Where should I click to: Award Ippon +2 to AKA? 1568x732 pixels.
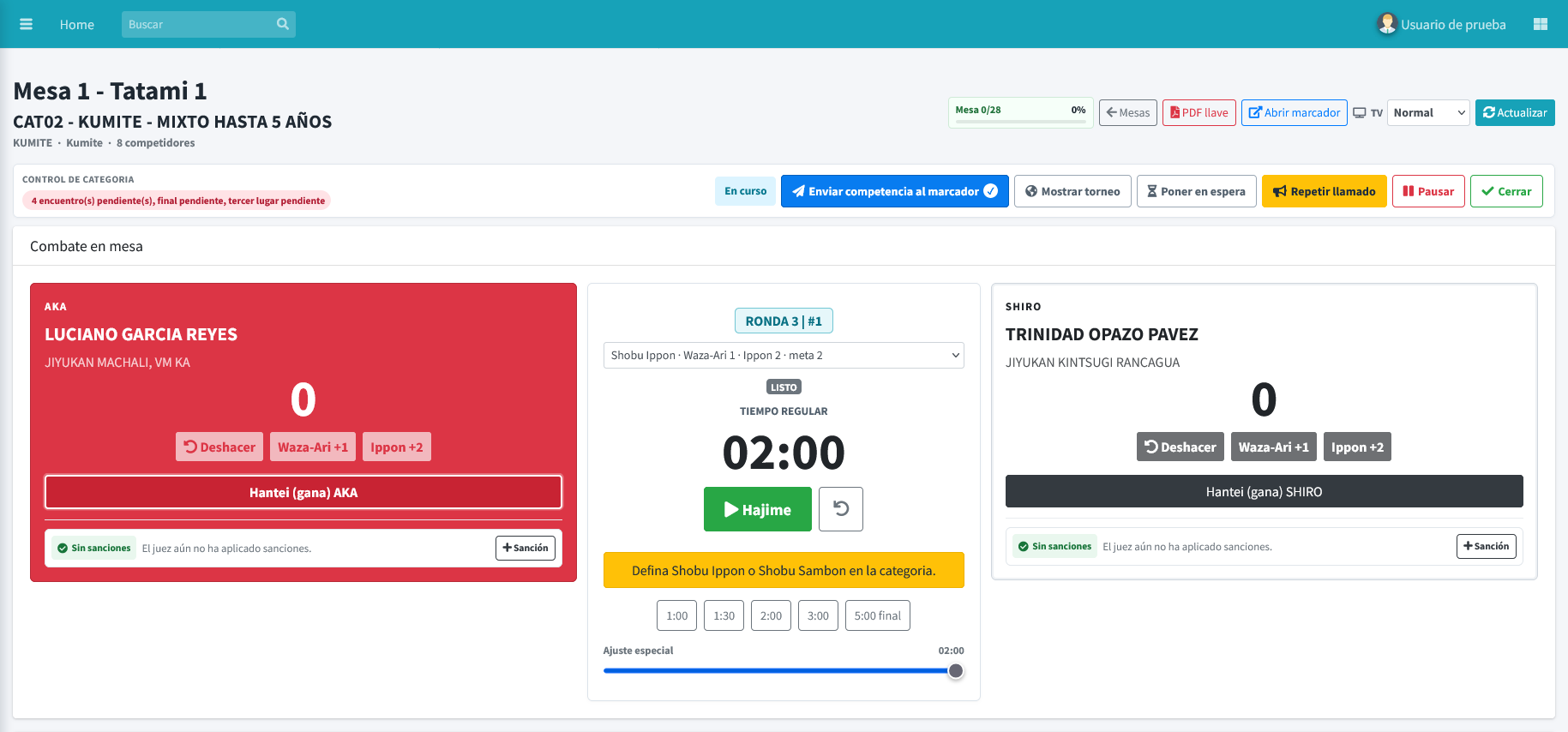397,447
